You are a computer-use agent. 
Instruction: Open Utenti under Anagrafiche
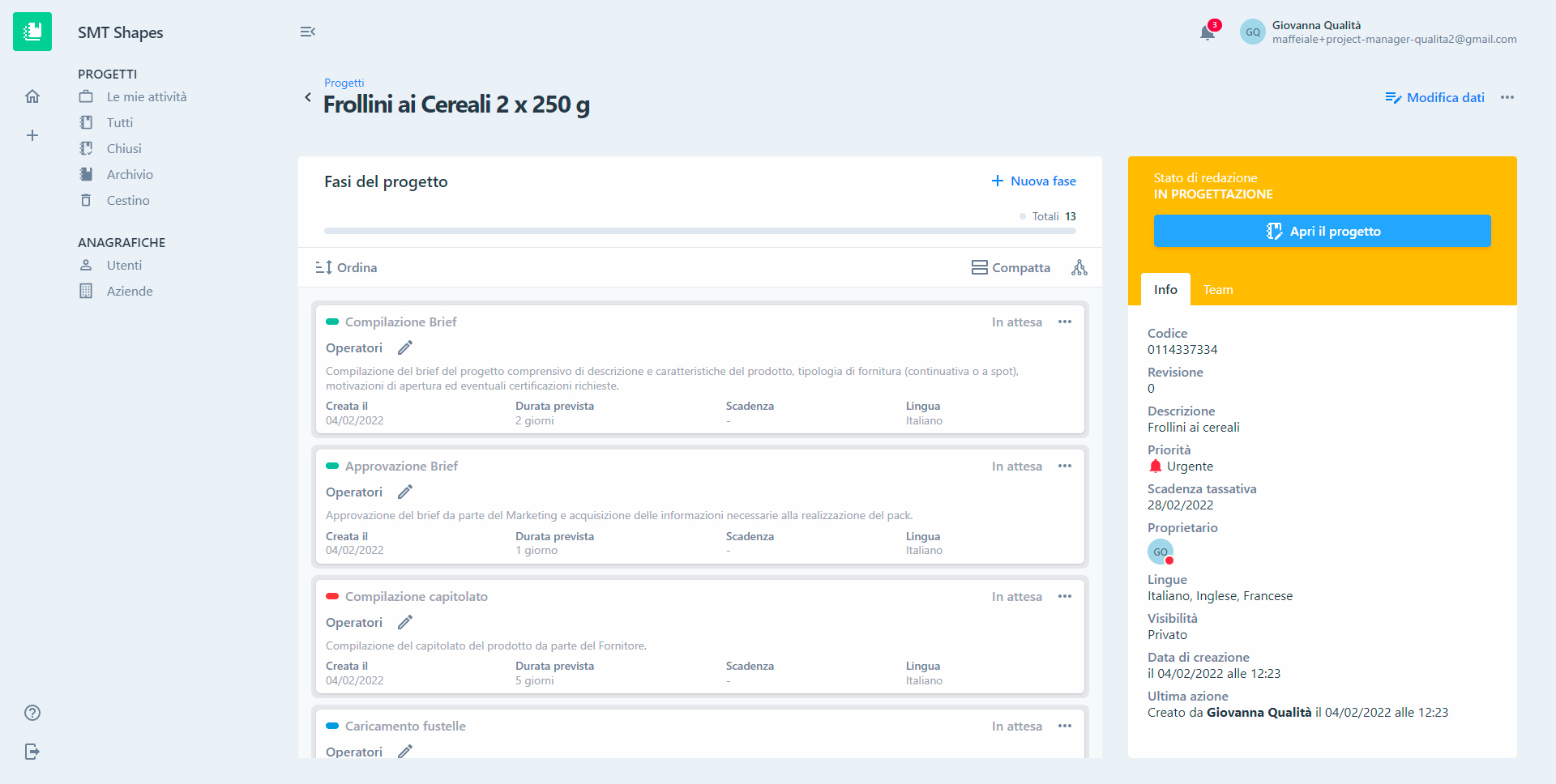coord(124,265)
